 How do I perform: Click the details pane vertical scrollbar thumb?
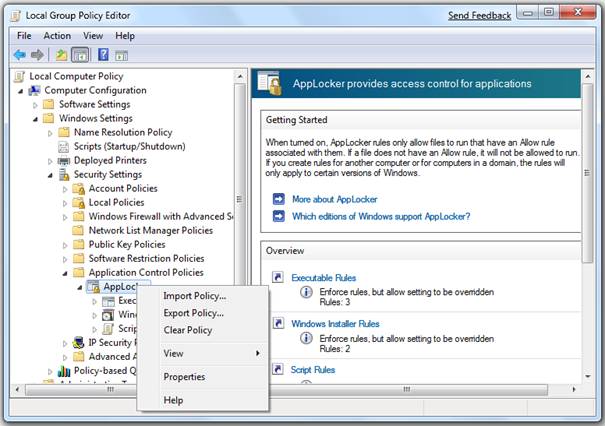tap(587, 173)
